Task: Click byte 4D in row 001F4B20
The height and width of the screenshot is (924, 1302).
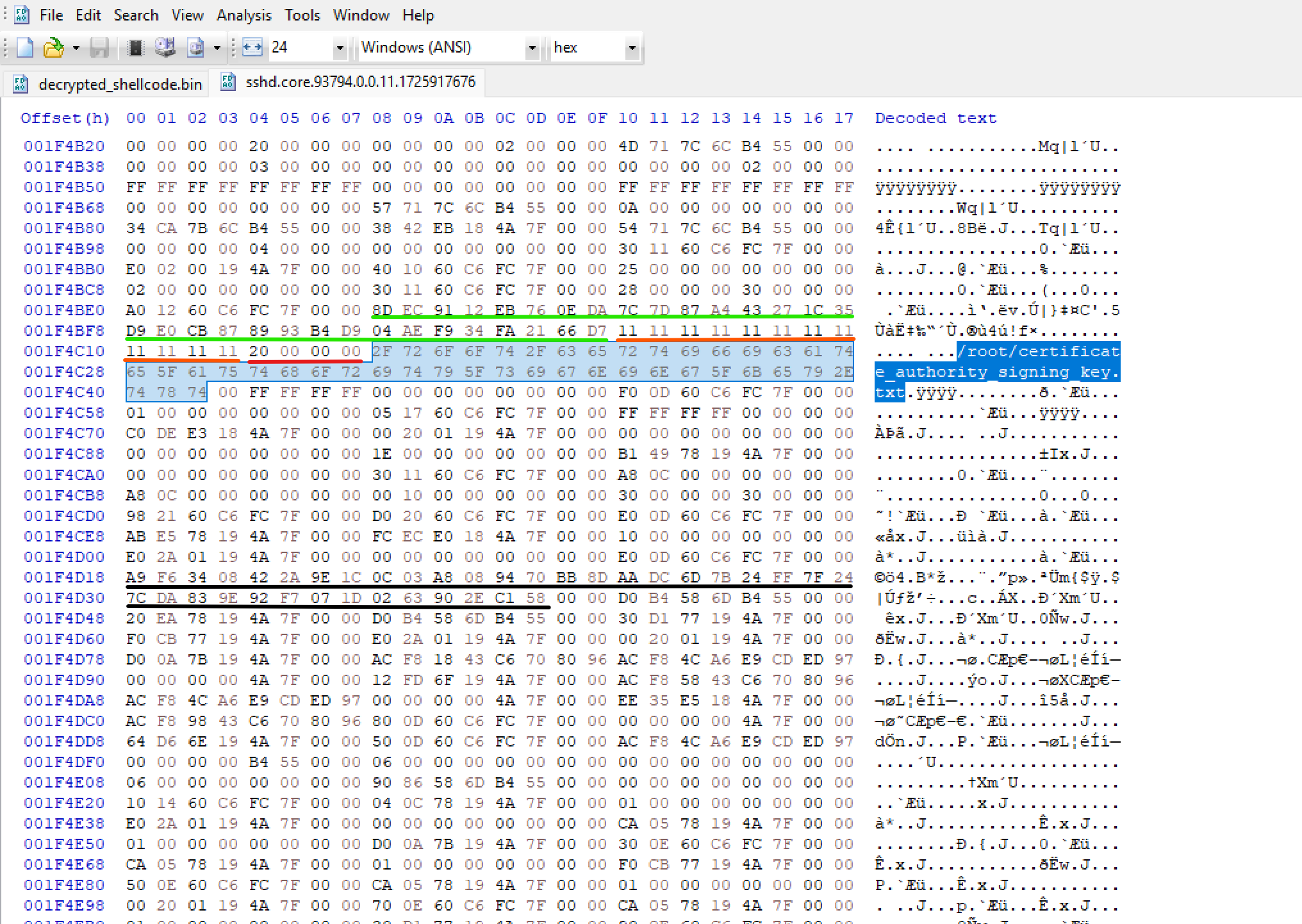Action: [x=628, y=146]
